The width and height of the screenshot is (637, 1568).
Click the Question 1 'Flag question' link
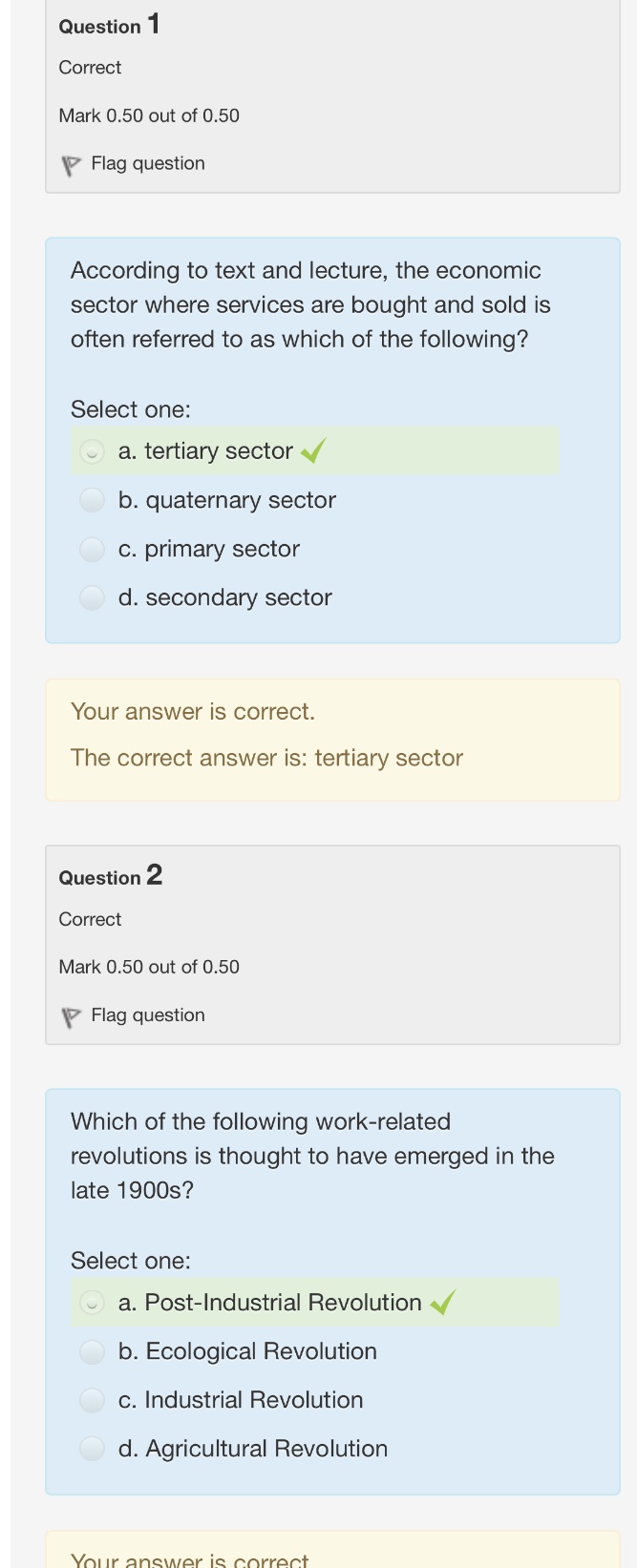pyautogui.click(x=148, y=163)
